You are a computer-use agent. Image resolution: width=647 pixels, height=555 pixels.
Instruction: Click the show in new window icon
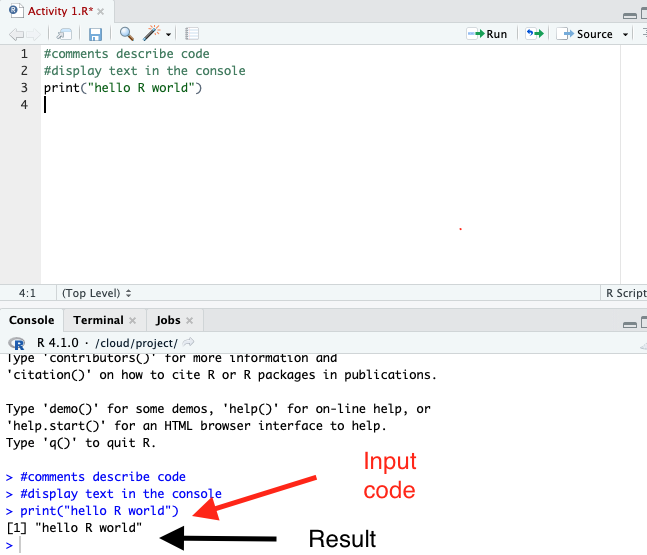[x=63, y=34]
